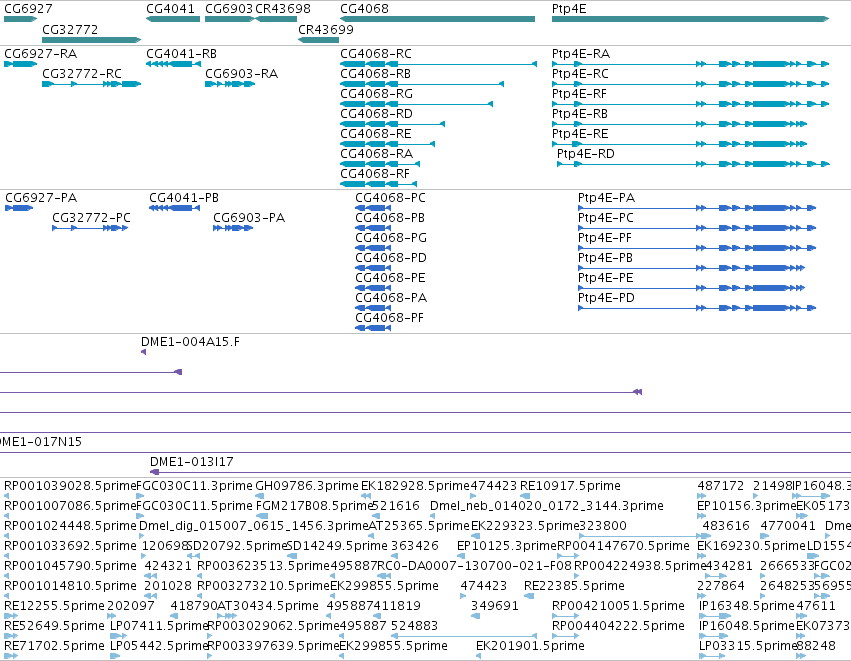The height and width of the screenshot is (661, 851).
Task: Select protein CG4041-PB
Action: tap(174, 208)
